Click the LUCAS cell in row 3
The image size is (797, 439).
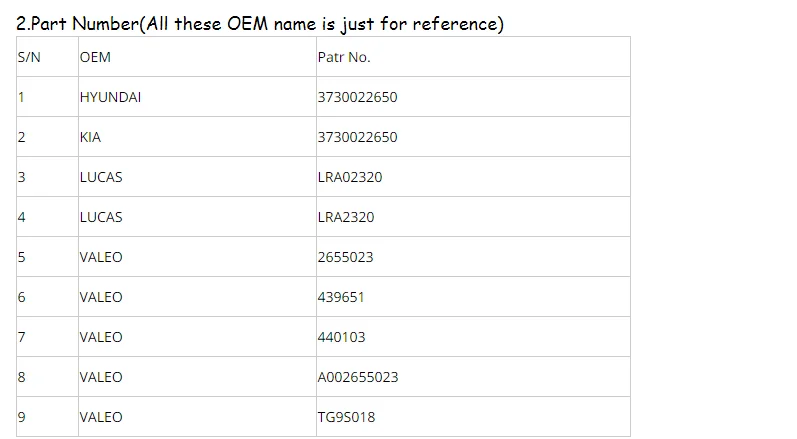(101, 177)
